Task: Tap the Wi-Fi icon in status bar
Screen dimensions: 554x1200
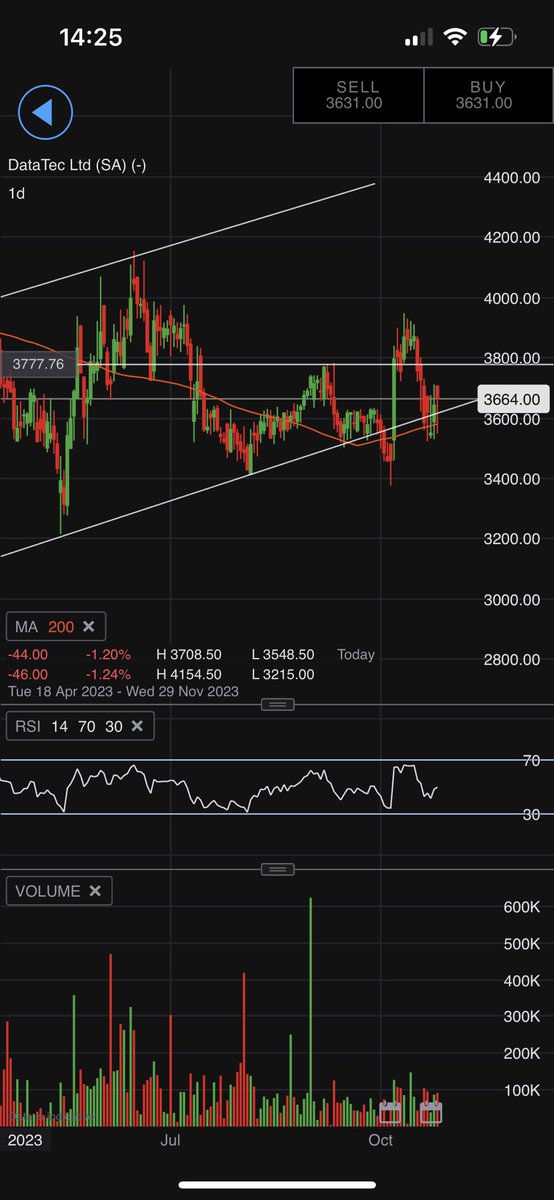Action: 455,37
